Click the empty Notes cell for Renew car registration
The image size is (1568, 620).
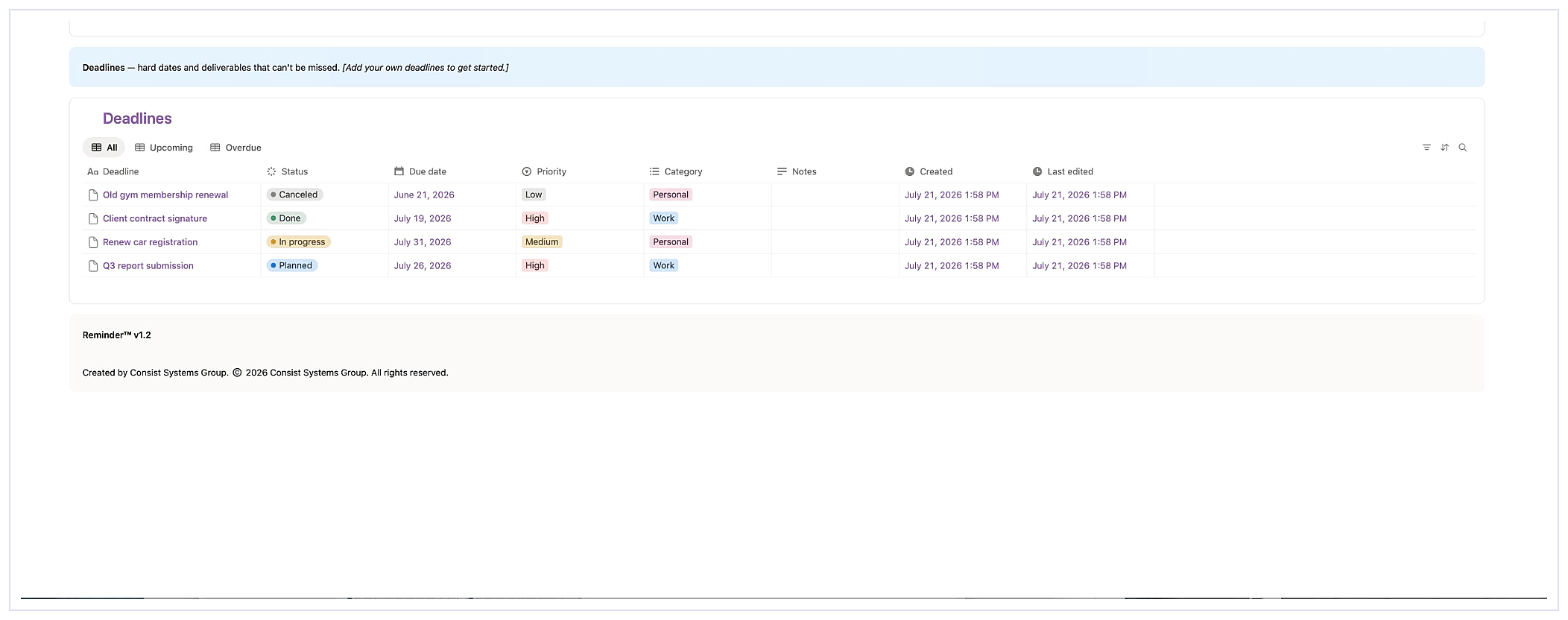[x=835, y=242]
